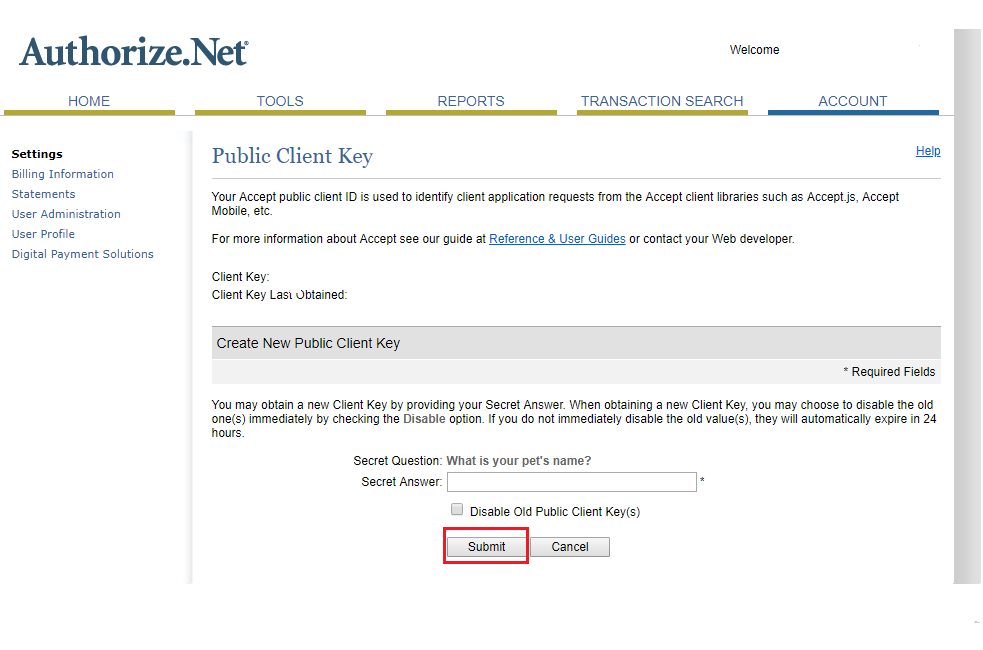Open Digital Payment Solutions
This screenshot has height=650, width=983.
pyautogui.click(x=82, y=253)
